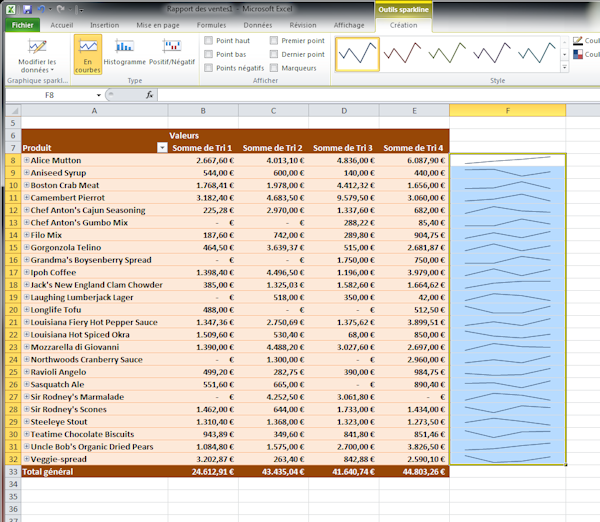Click the Excel application icon in title bar
The width and height of the screenshot is (600, 522).
pos(10,8)
